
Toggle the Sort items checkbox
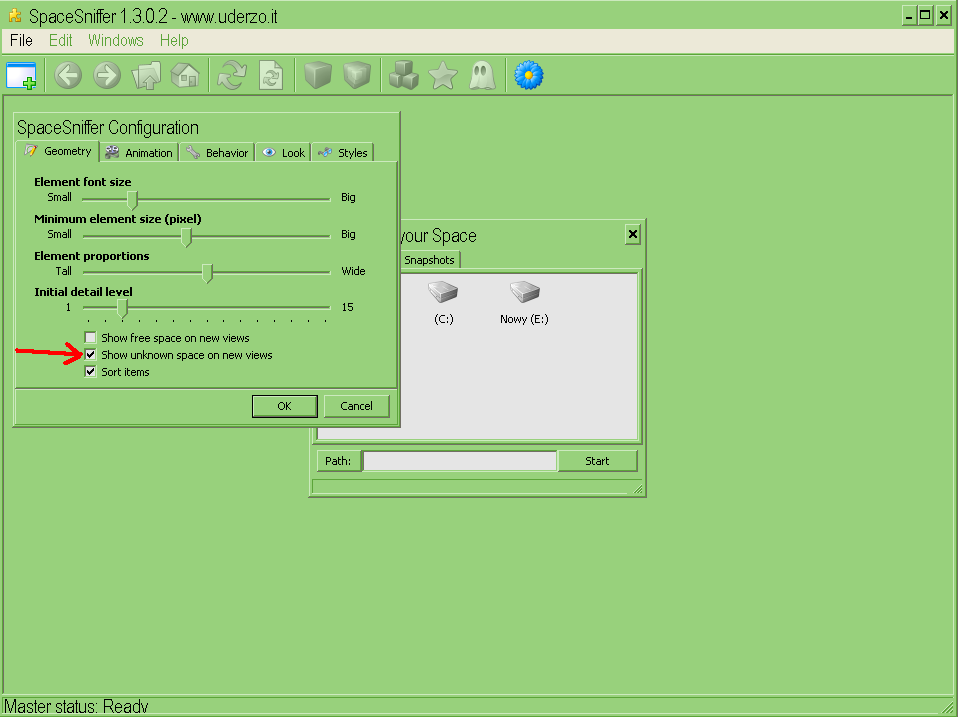click(90, 372)
